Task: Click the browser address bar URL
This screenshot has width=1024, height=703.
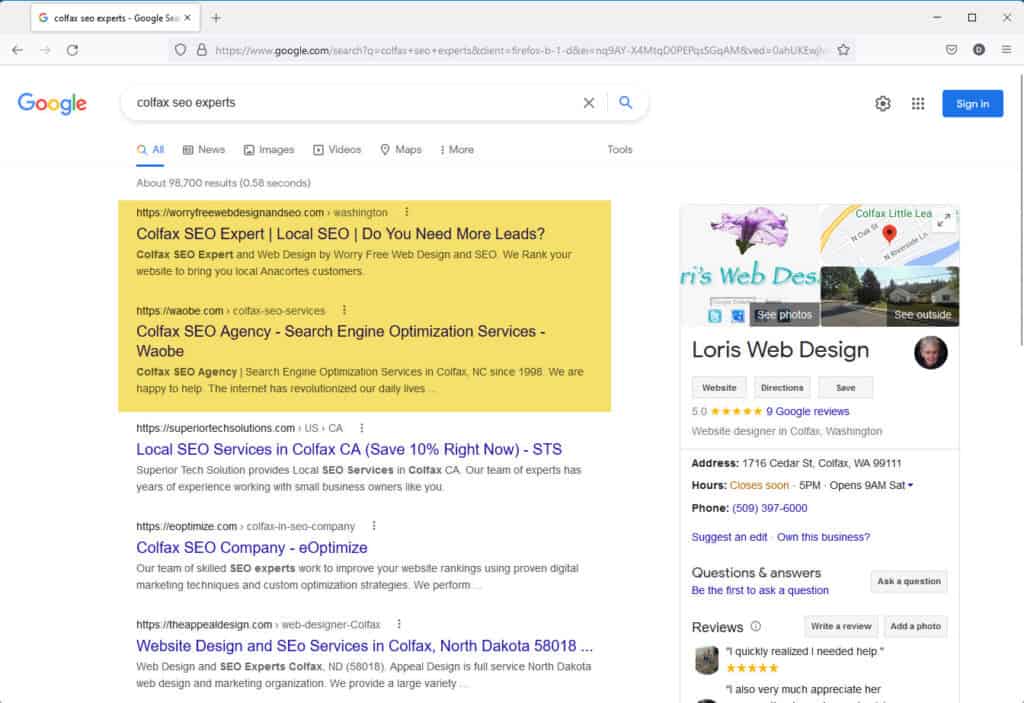Action: [x=519, y=50]
